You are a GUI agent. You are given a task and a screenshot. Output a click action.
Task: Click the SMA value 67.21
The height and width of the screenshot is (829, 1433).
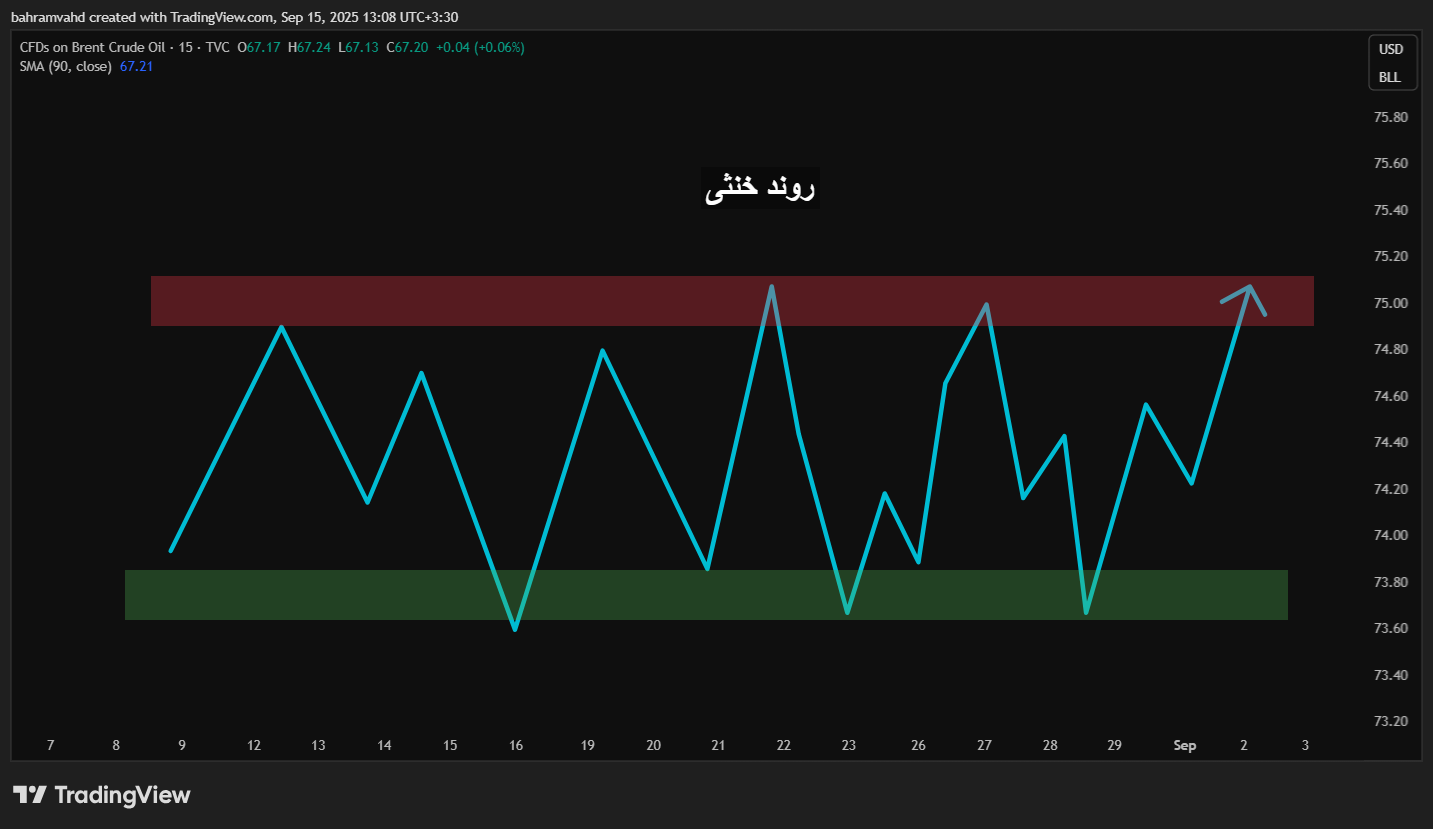pyautogui.click(x=136, y=66)
